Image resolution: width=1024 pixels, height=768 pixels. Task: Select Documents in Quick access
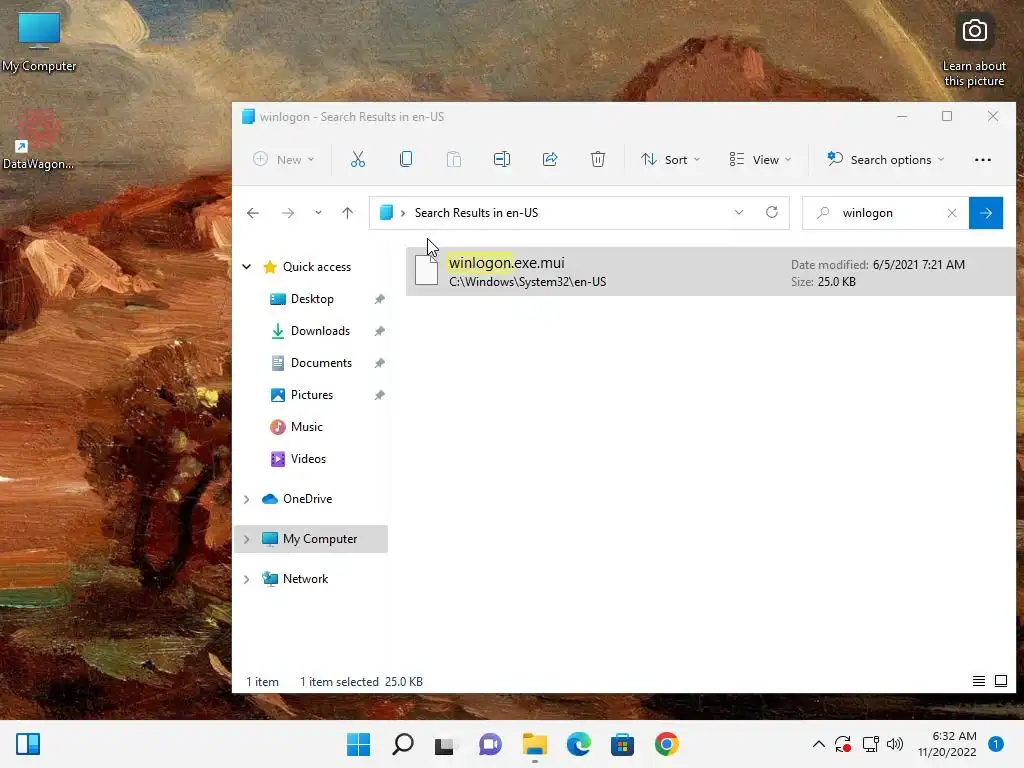[x=321, y=362]
